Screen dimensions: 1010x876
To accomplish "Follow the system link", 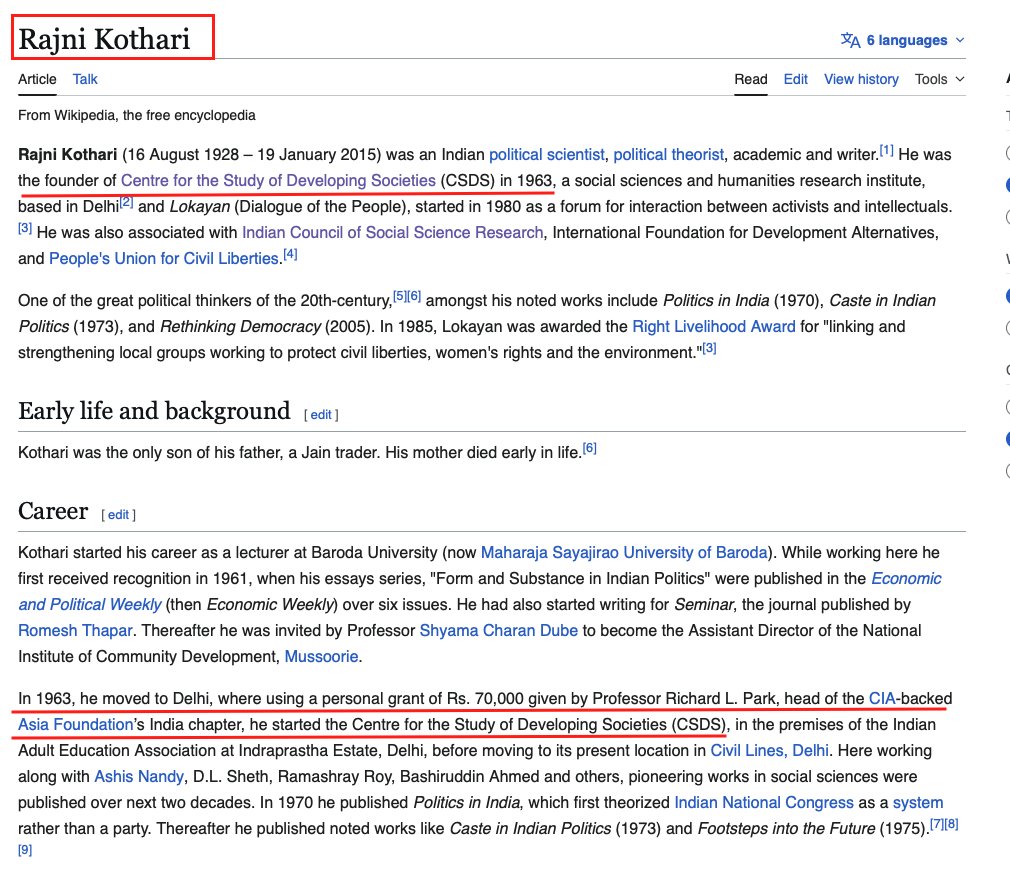I will (x=918, y=803).
